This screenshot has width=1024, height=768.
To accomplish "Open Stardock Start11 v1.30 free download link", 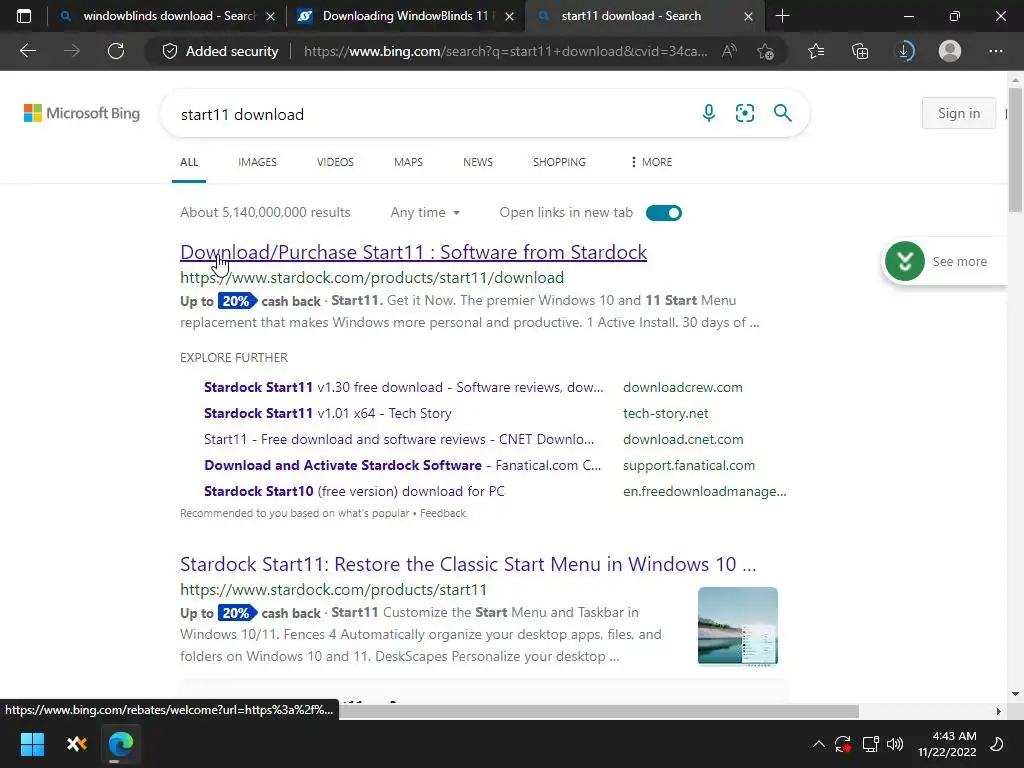I will click(404, 387).
